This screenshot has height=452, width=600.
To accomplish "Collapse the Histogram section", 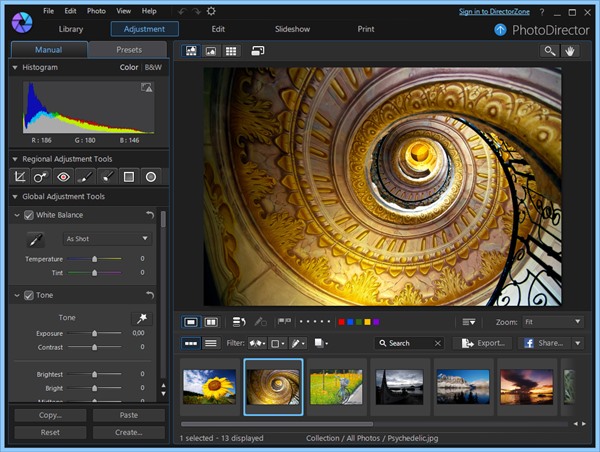I will [15, 67].
